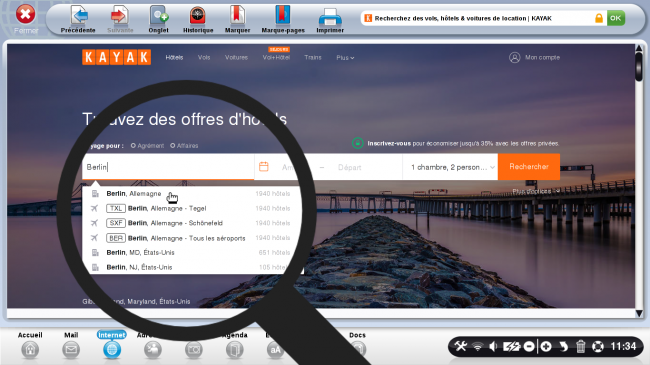Screen dimensions: 650x365
Task: Open the Marque-pages bookmarks list
Action: (x=283, y=19)
